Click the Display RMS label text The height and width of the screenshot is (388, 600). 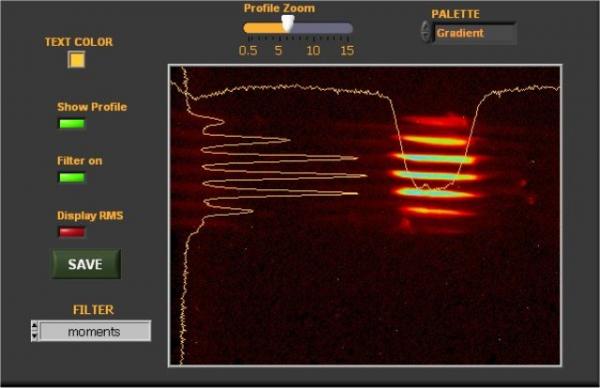(90, 215)
